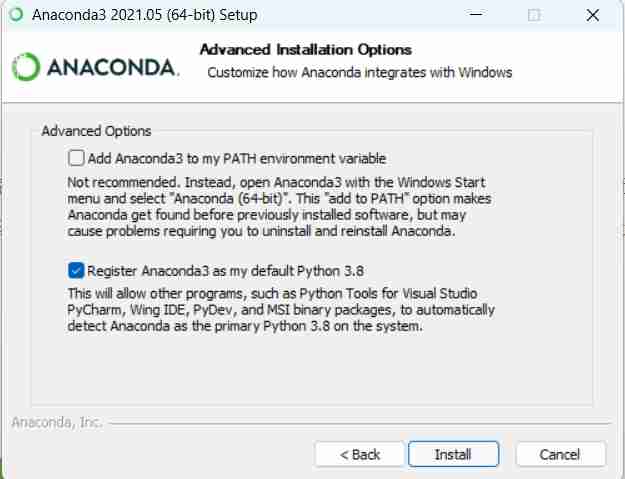
Task: Click the 'Add Anaconda3 to my PATH' label text
Action: point(237,159)
